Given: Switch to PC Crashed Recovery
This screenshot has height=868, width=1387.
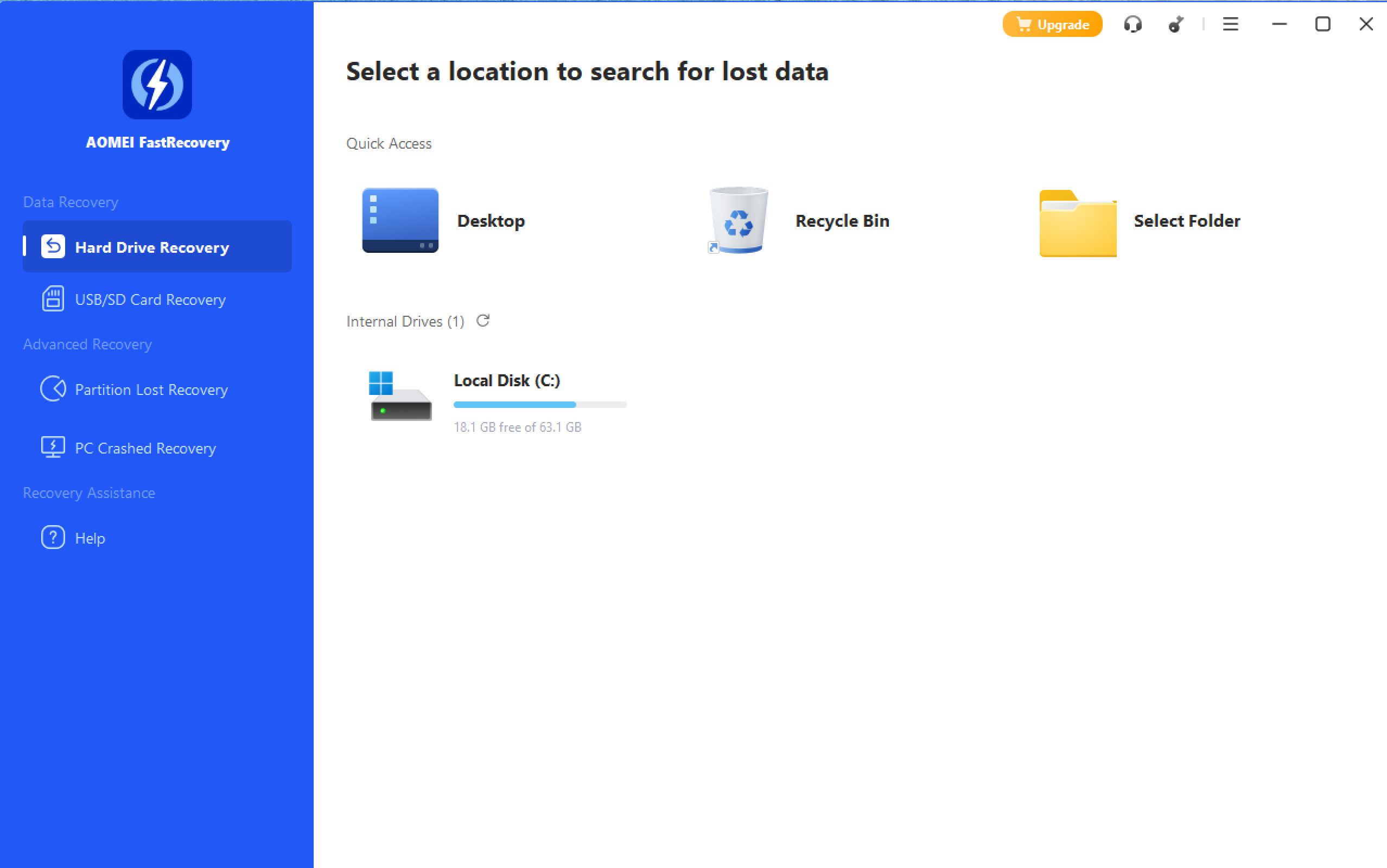Looking at the screenshot, I should point(145,448).
